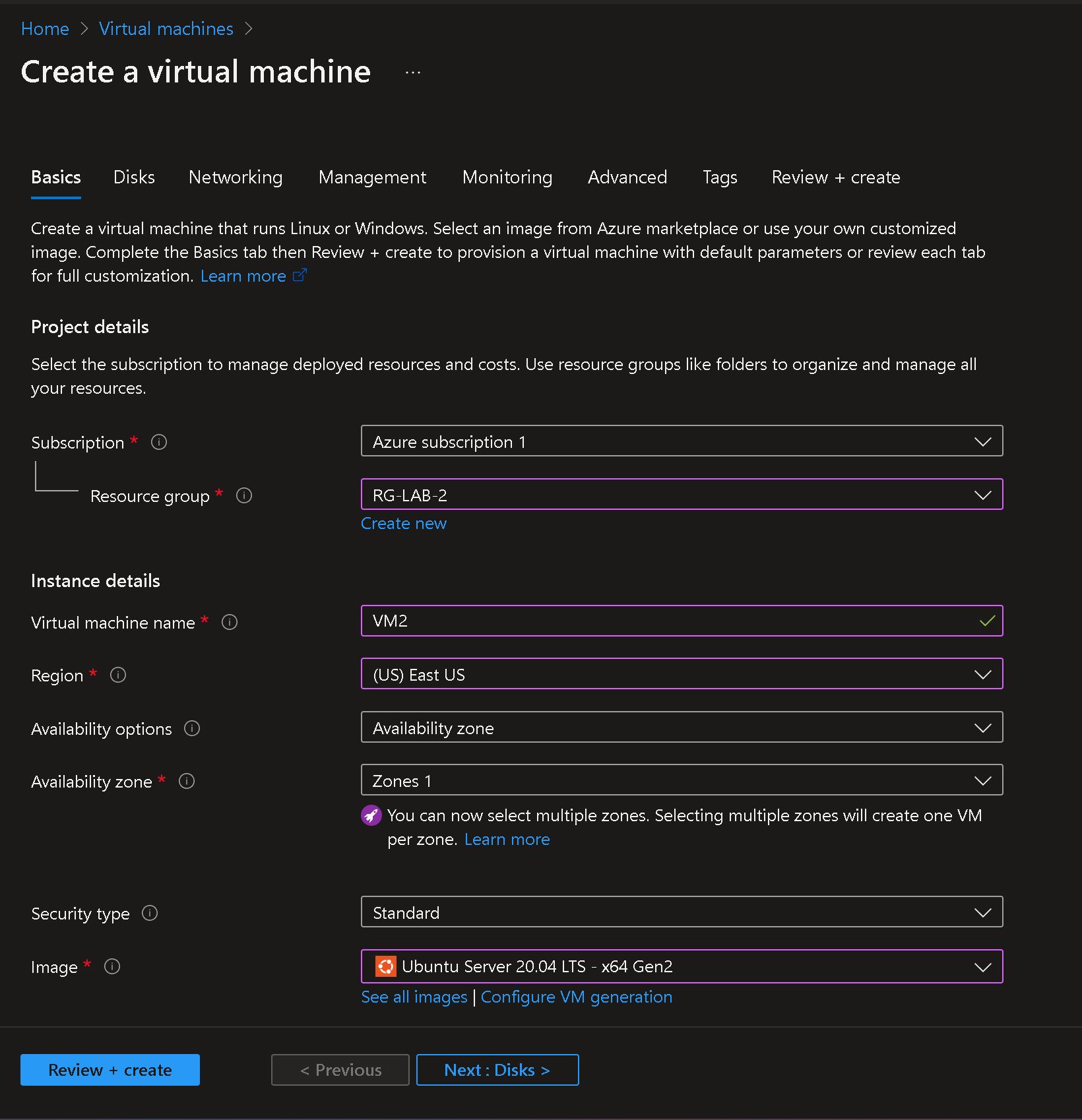Switch to the Disks tab
This screenshot has width=1082, height=1120.
(x=134, y=177)
